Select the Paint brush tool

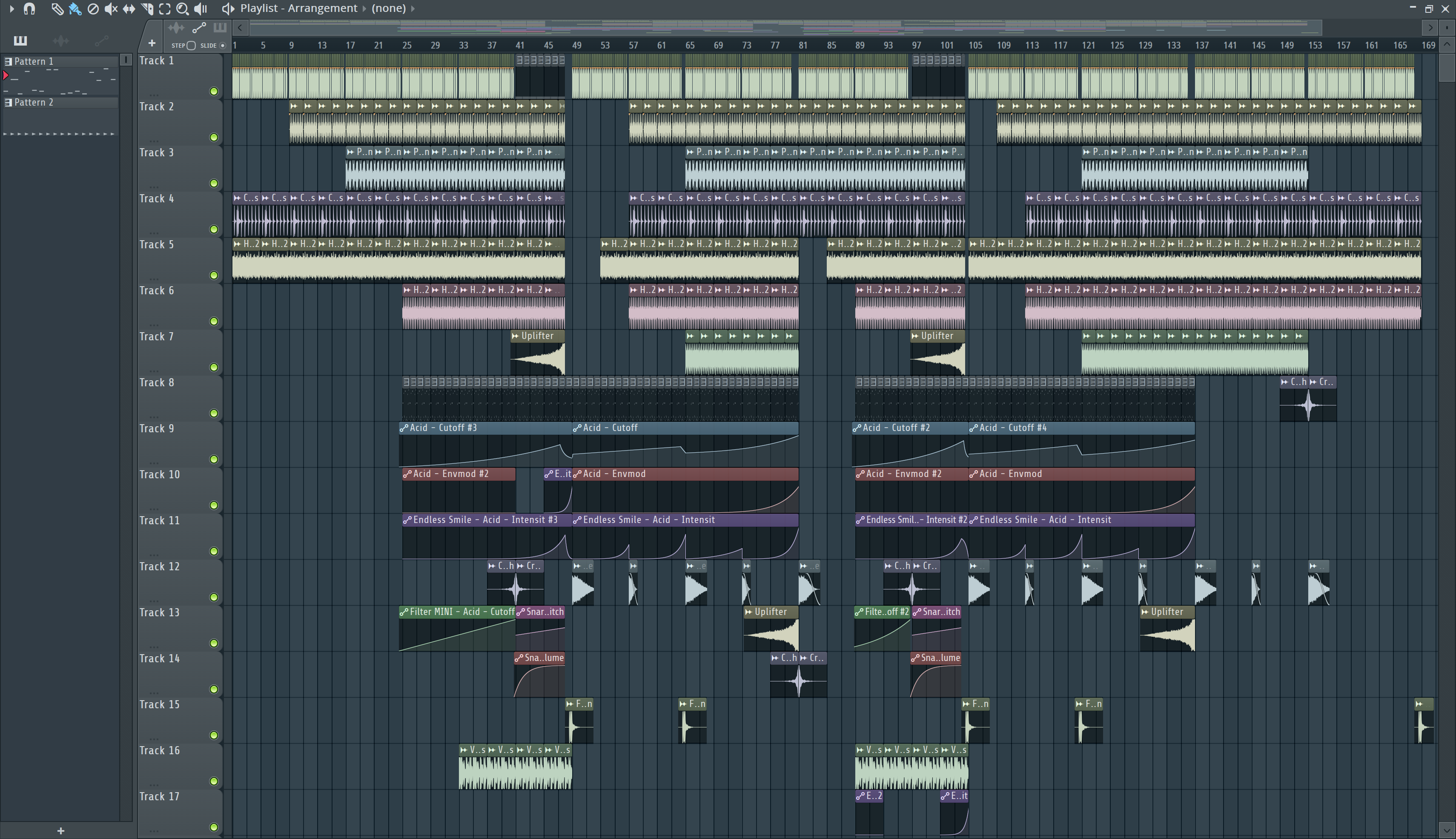pyautogui.click(x=75, y=9)
